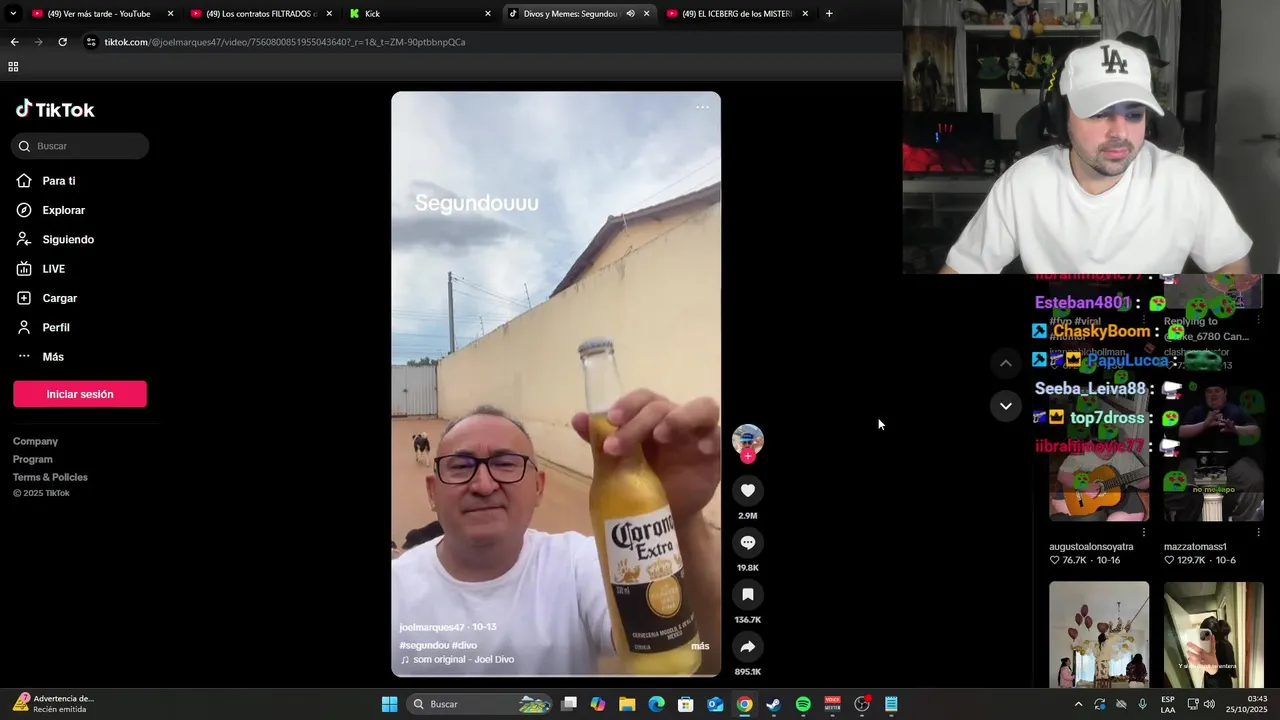
Task: Open the browser apps grid shortcut
Action: [13, 67]
